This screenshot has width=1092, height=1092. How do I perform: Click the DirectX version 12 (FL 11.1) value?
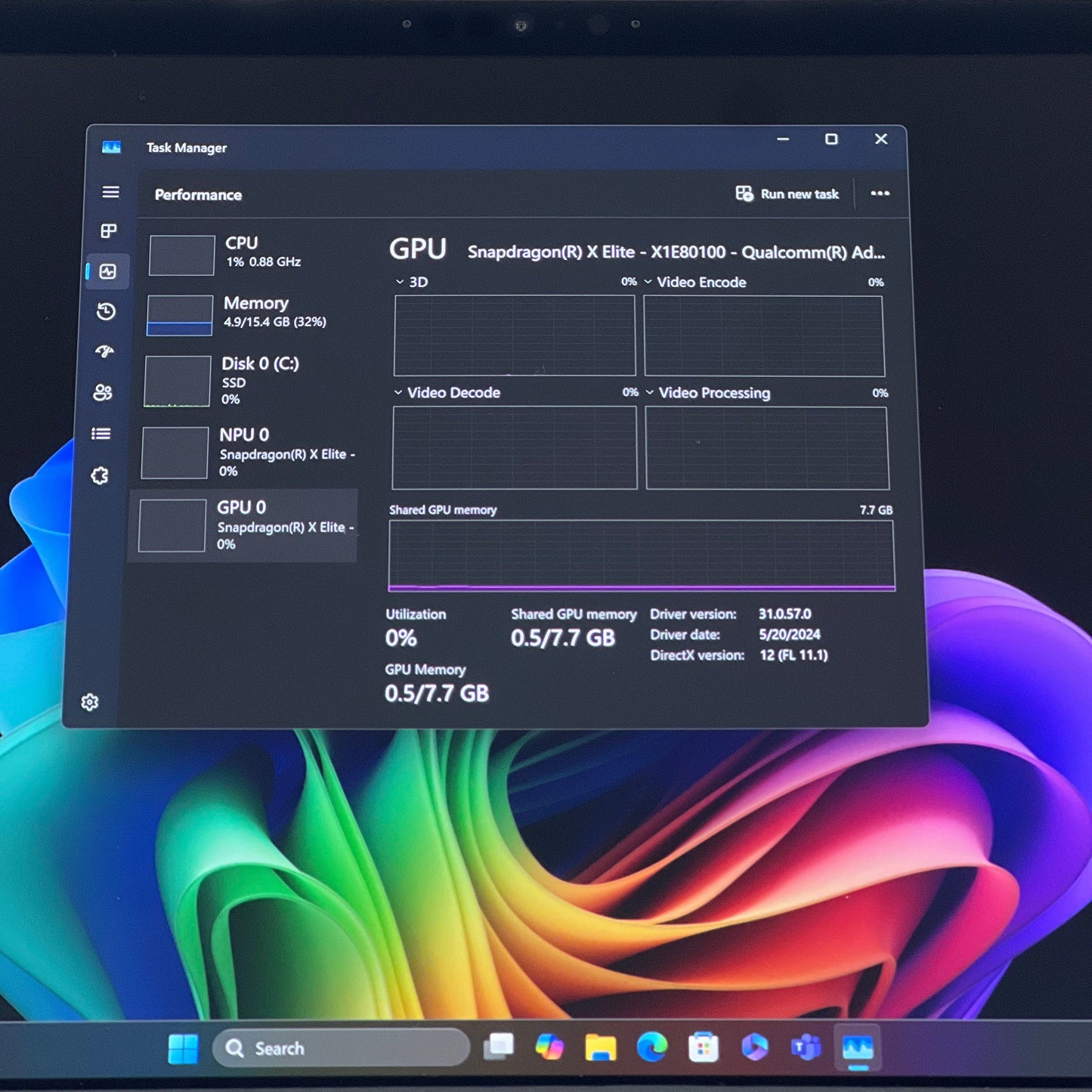pos(793,655)
